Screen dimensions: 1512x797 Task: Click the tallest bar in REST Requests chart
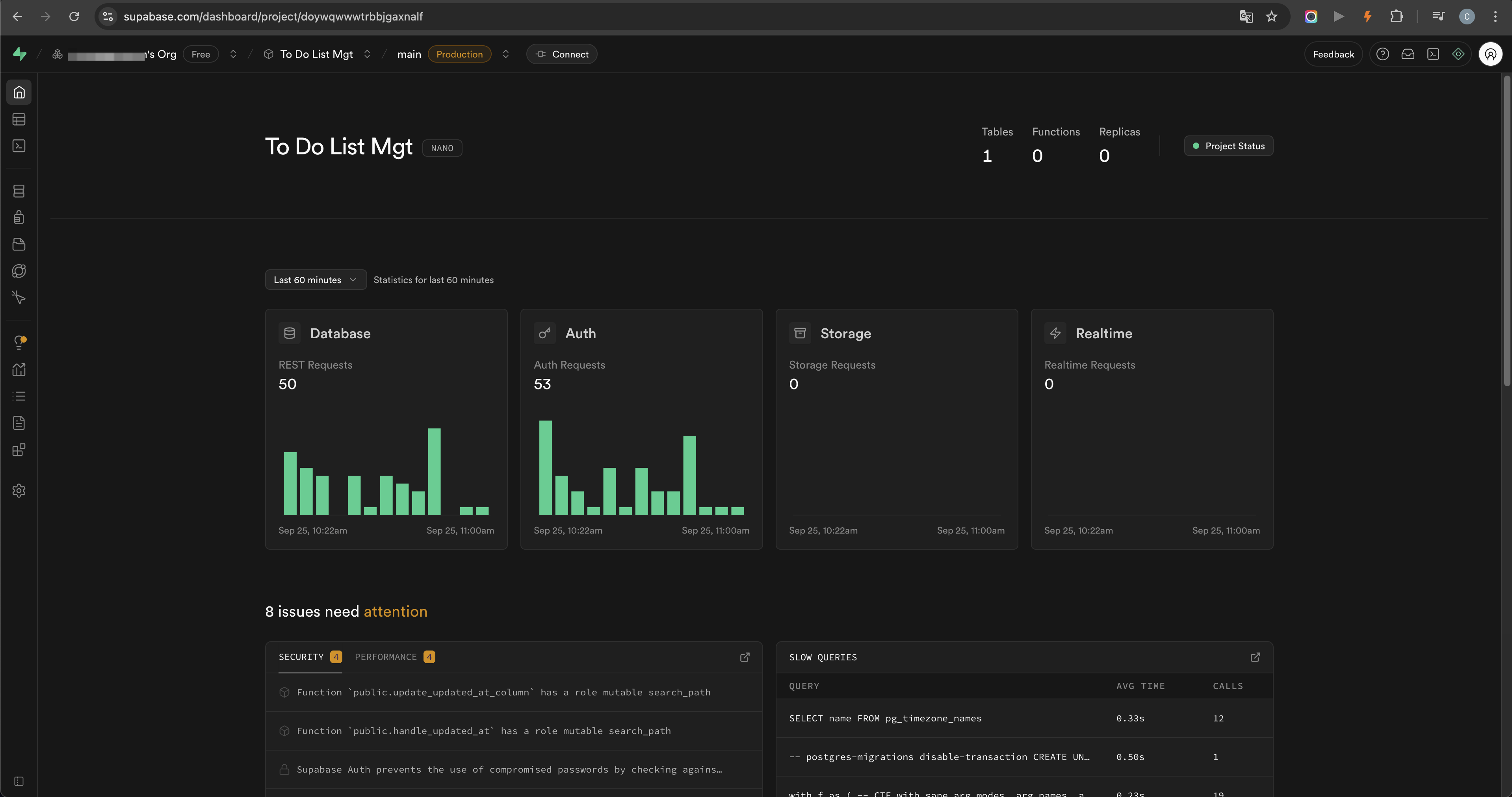[435, 471]
